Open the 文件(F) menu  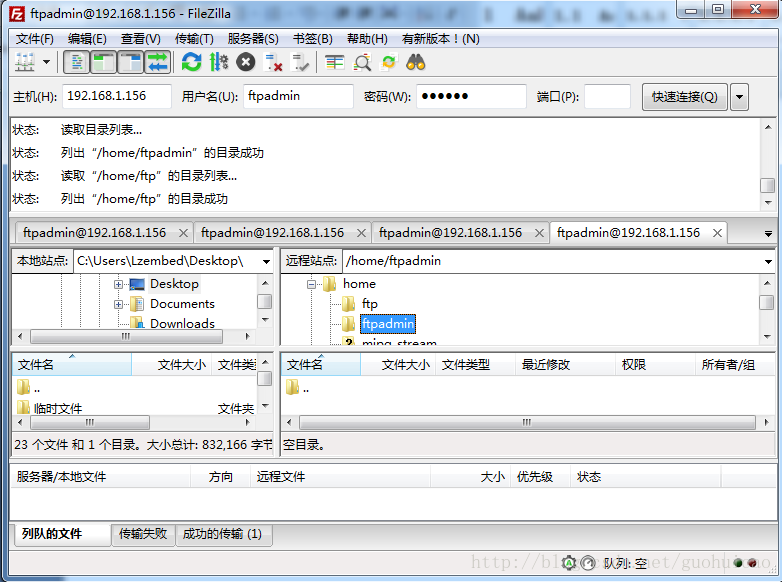coord(34,38)
